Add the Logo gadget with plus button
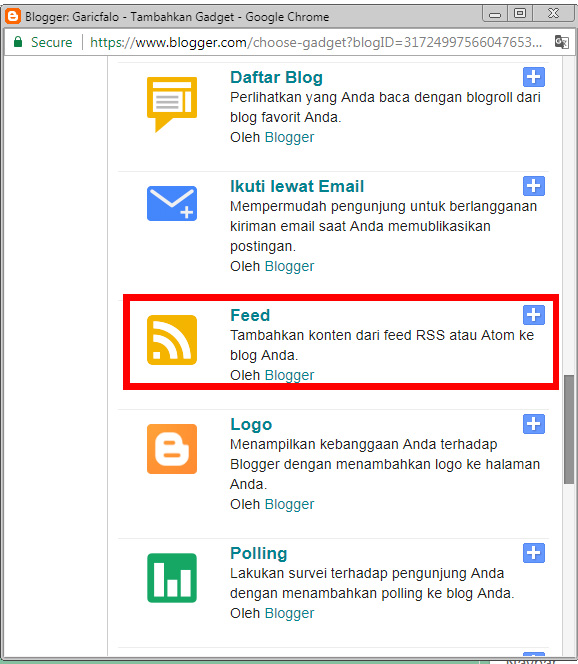This screenshot has width=578, height=664. tap(534, 424)
